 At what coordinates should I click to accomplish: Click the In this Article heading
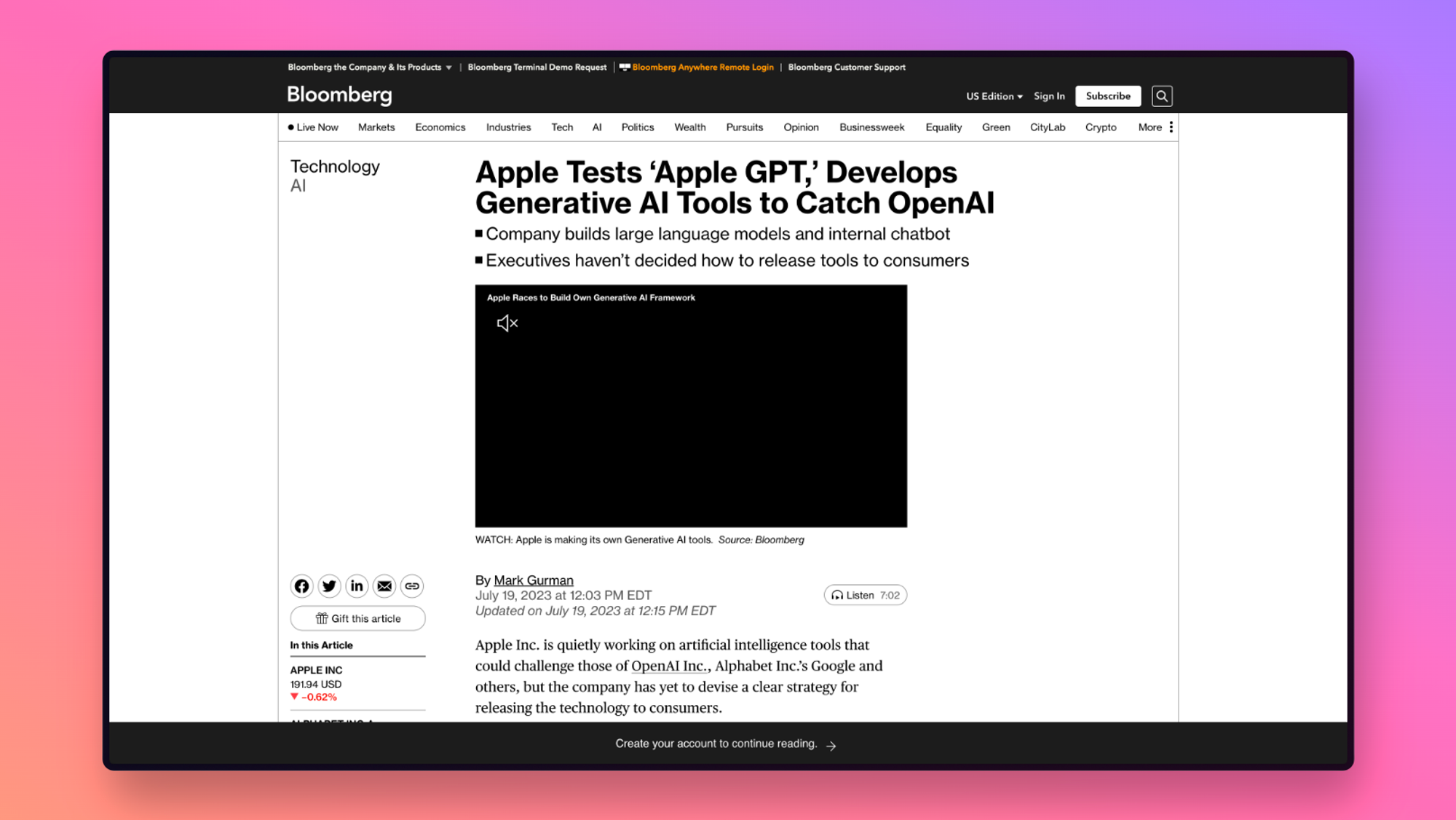click(x=321, y=645)
